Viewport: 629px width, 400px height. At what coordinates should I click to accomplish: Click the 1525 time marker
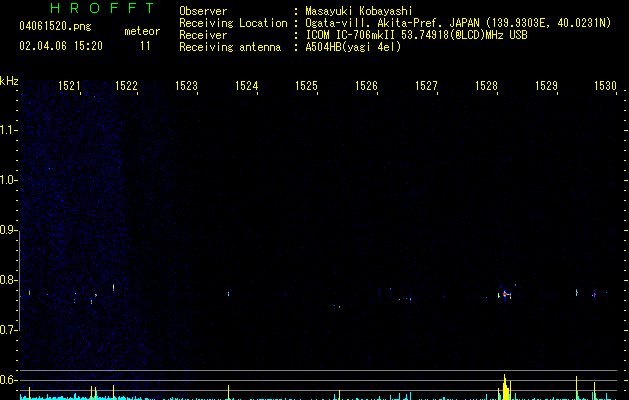[306, 86]
